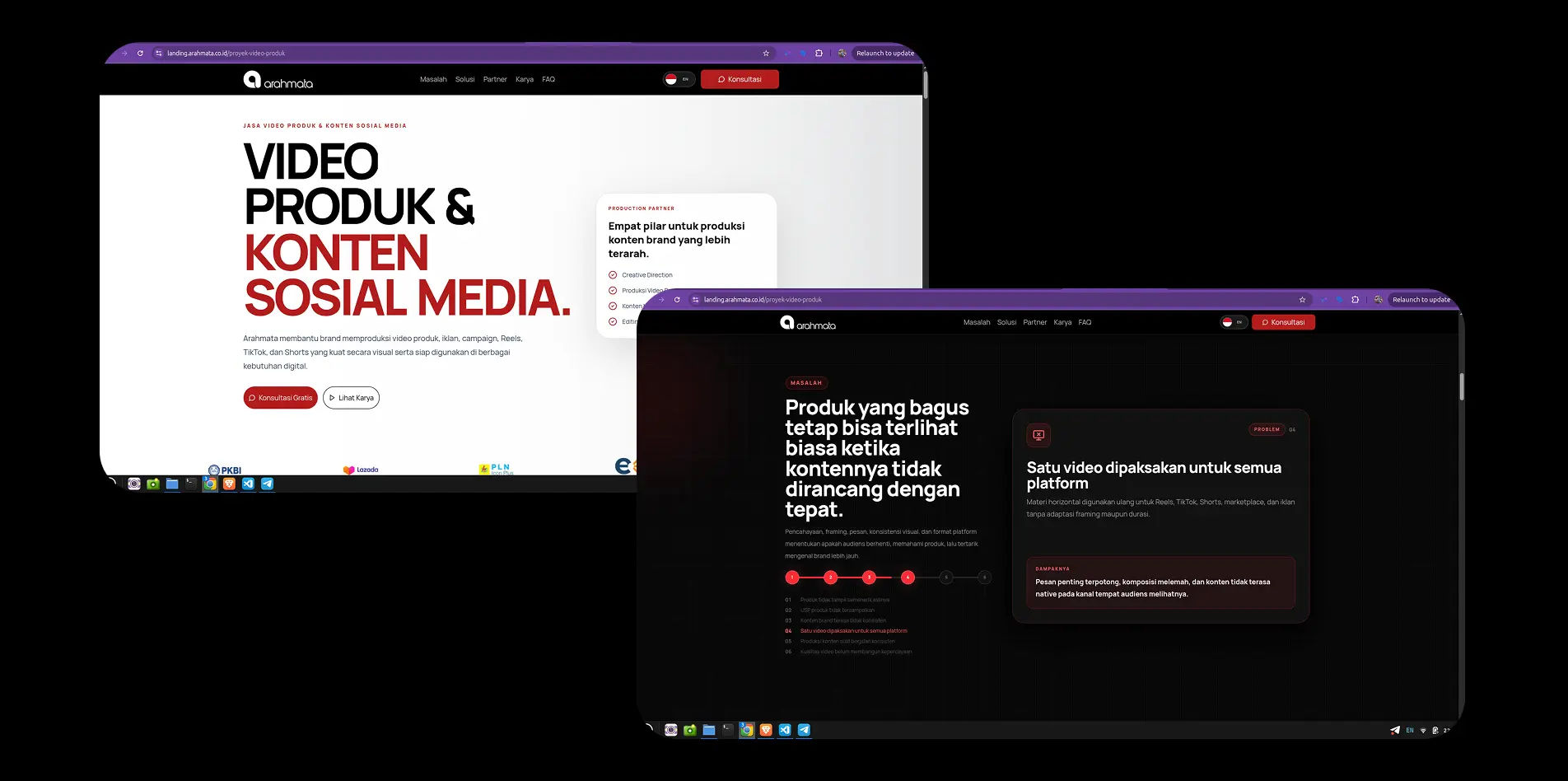Launch Brave browser from the dark-mode taskbar

pos(766,730)
